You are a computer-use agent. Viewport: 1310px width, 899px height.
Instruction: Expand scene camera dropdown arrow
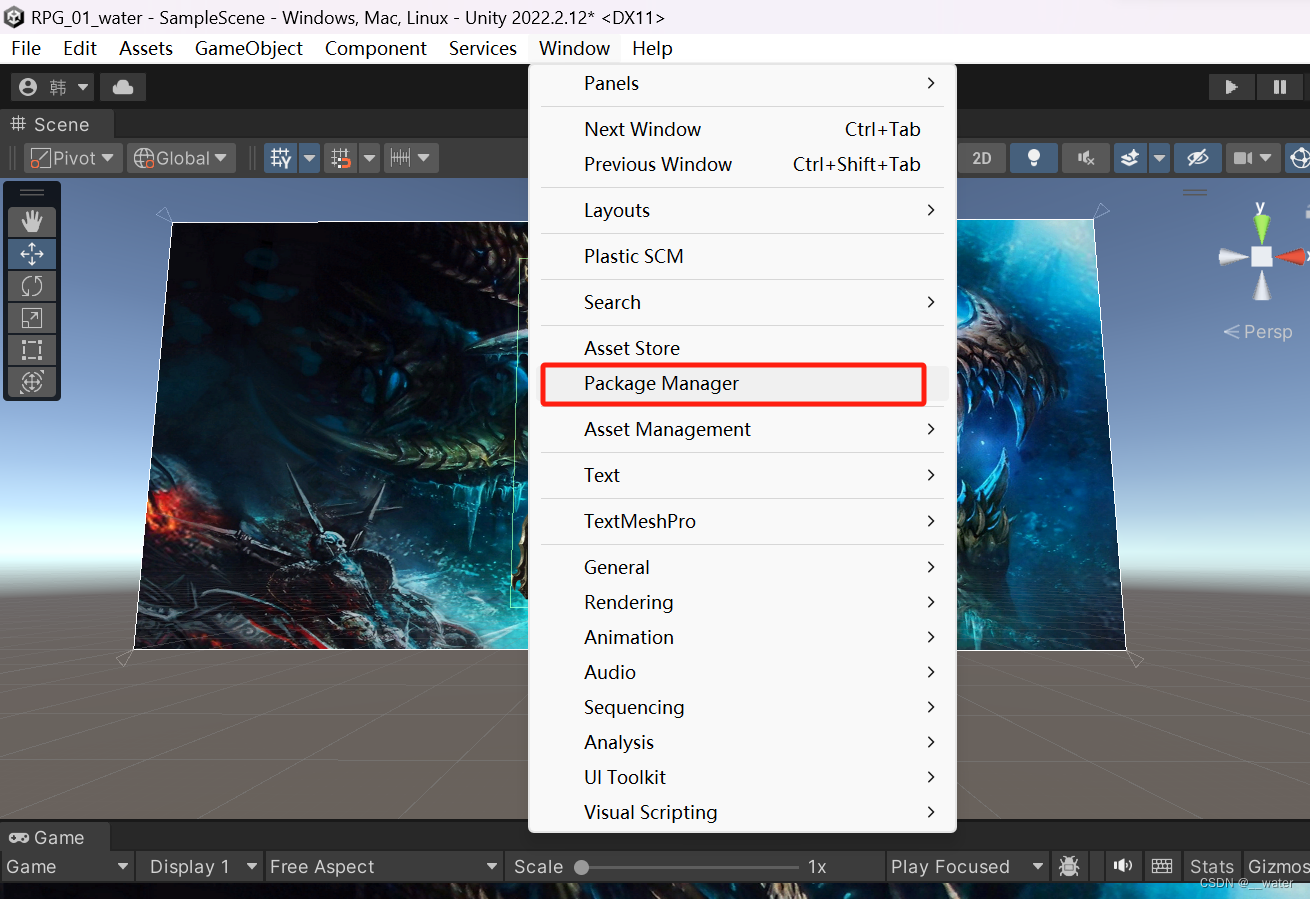click(x=1268, y=158)
